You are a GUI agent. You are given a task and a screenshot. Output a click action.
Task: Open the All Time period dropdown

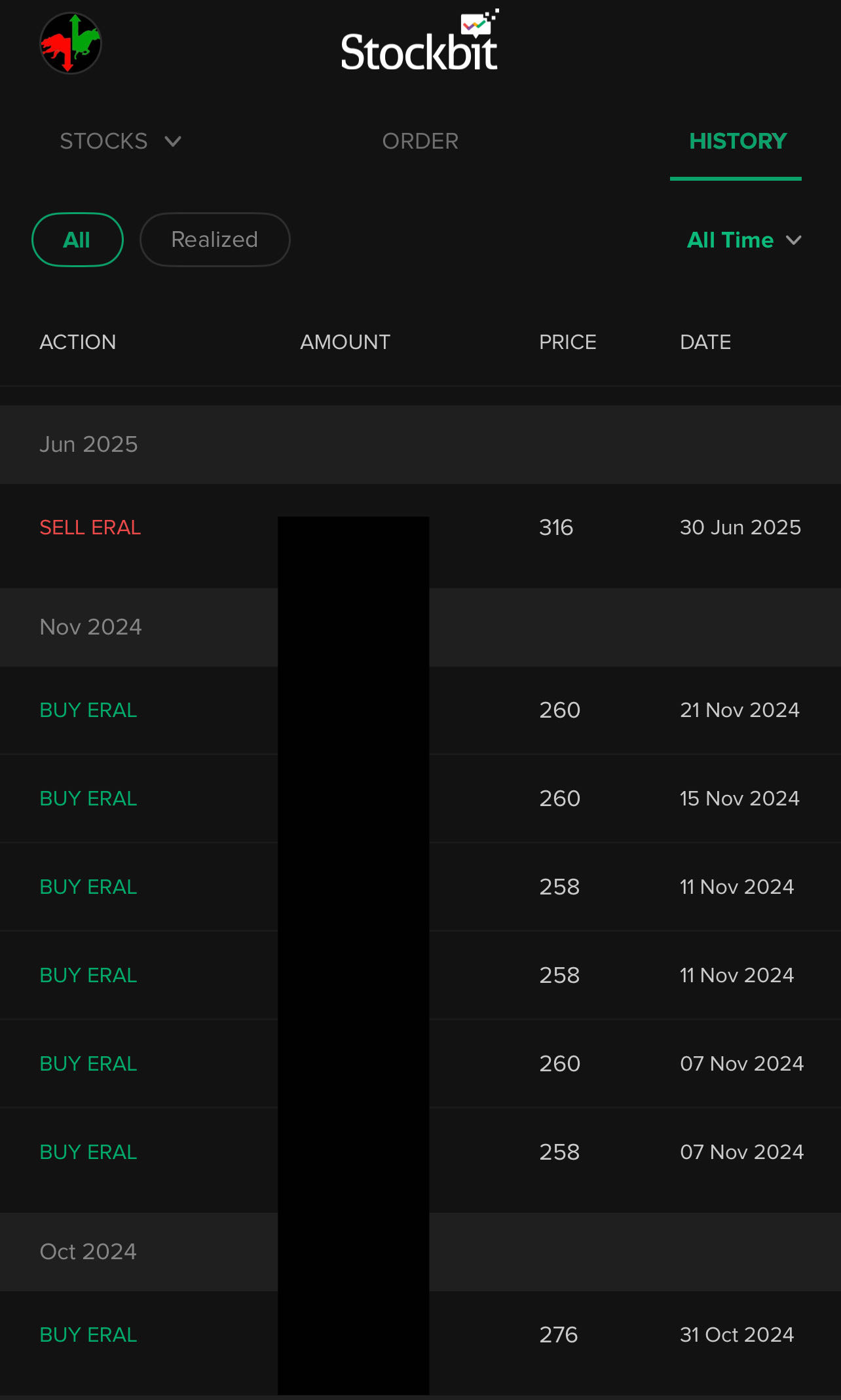(x=730, y=240)
